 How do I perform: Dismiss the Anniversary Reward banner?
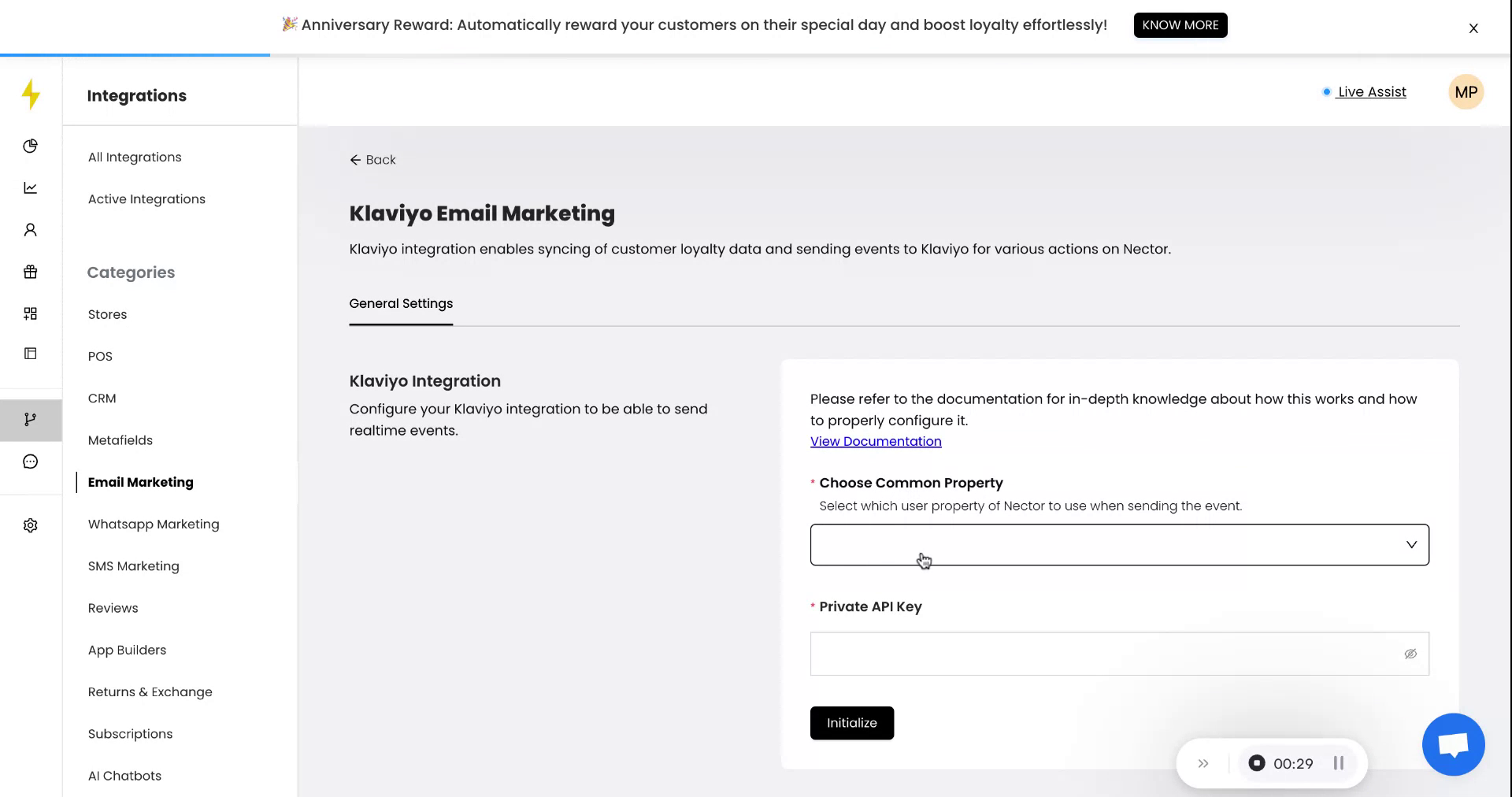(1473, 28)
